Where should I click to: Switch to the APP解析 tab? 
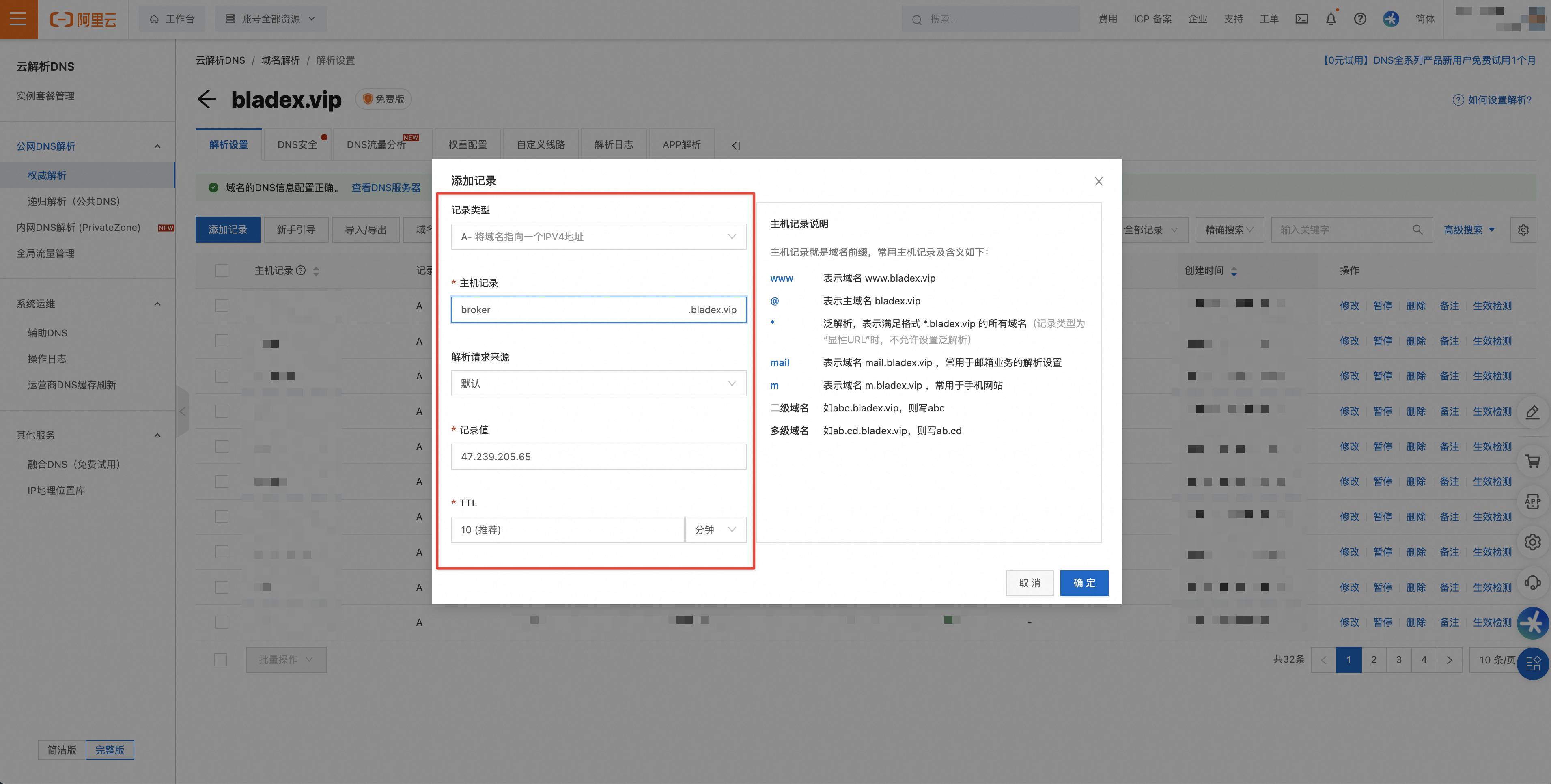[682, 145]
